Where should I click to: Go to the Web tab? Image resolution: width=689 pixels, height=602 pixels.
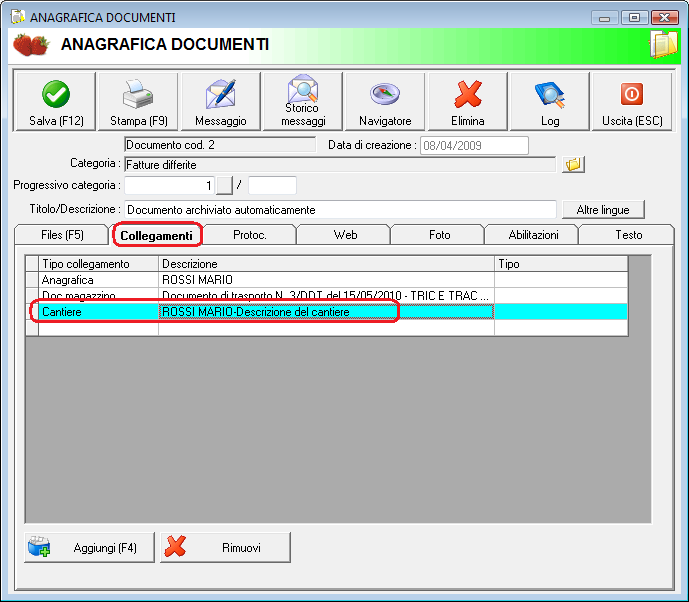pyautogui.click(x=345, y=235)
